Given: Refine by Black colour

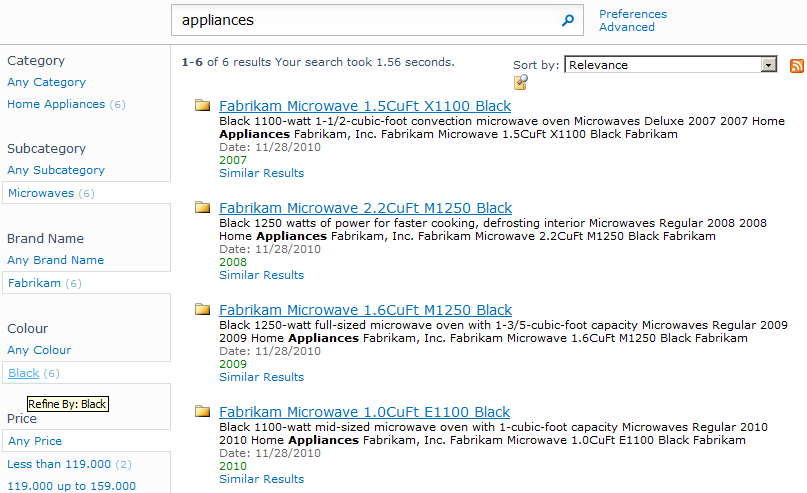Looking at the screenshot, I should coord(24,373).
